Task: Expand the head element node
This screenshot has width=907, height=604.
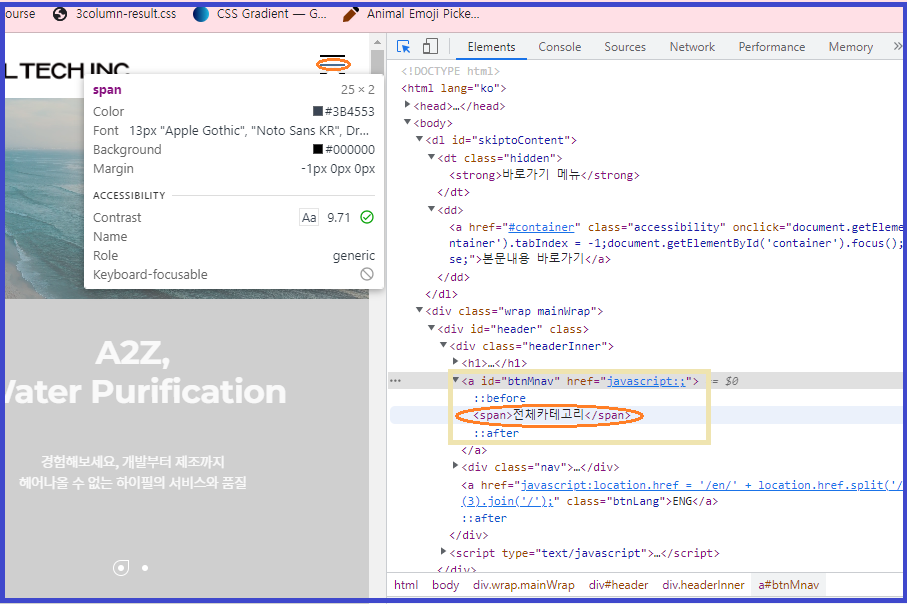Action: 407,105
